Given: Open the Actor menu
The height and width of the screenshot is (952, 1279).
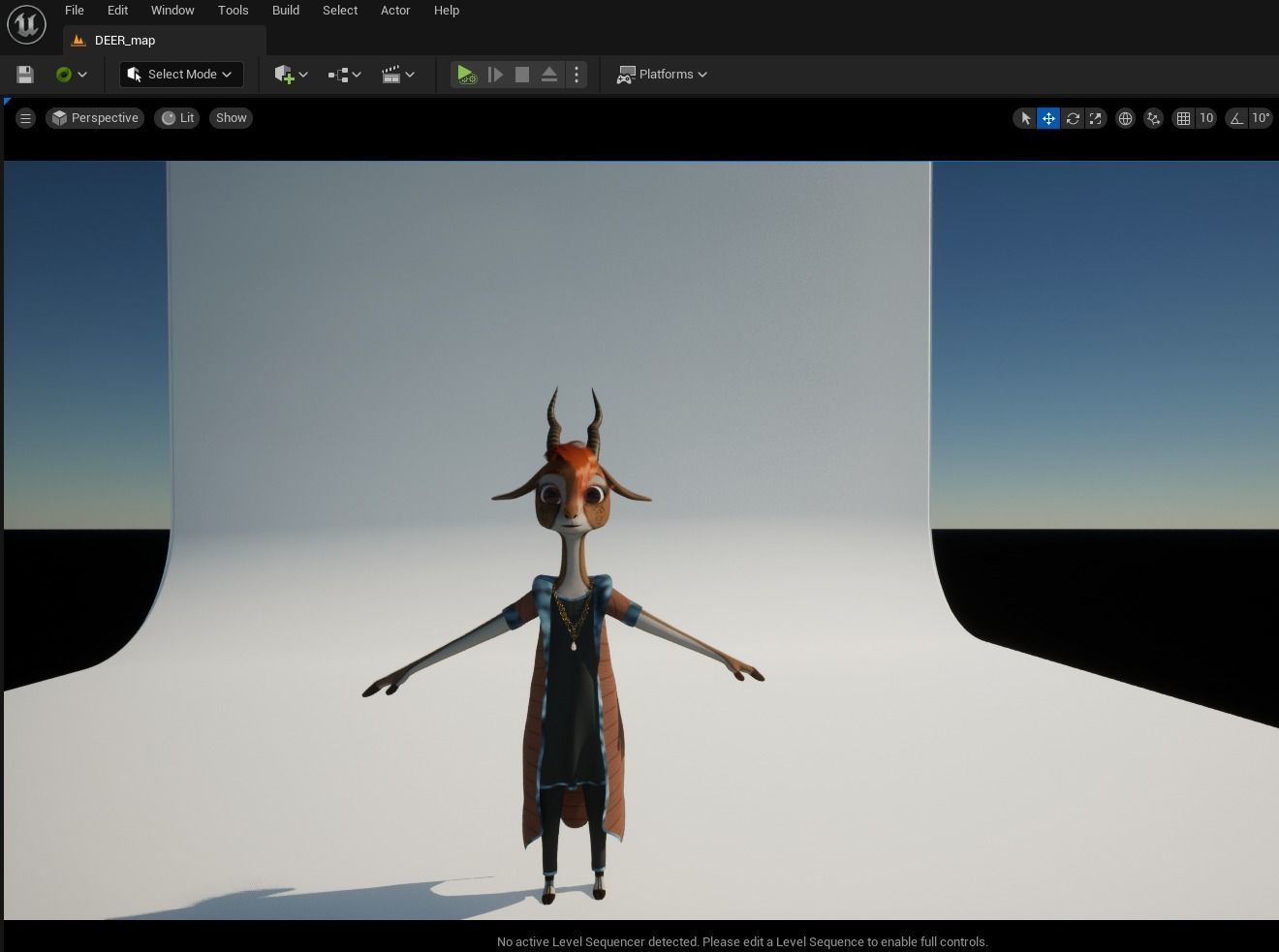Looking at the screenshot, I should tap(395, 11).
